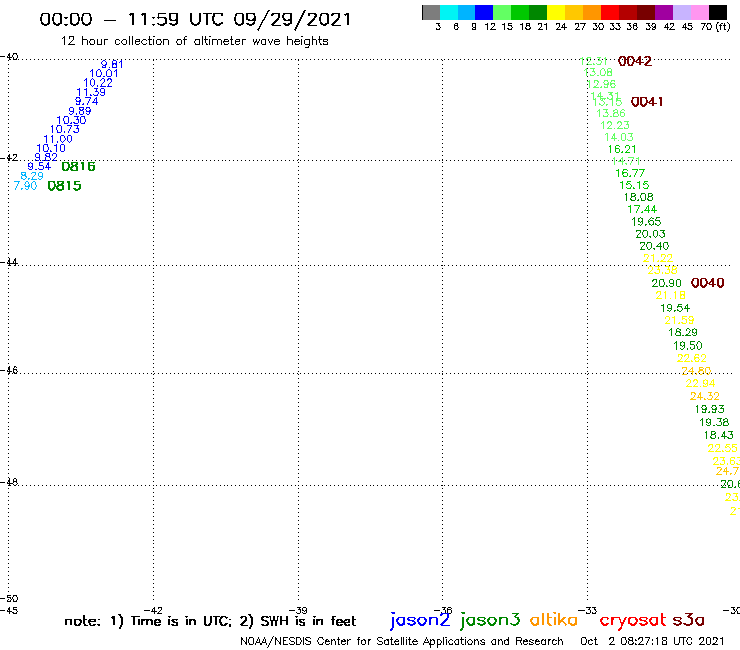Viewport: 740px width, 650px height.
Task: Select the wave height "10.01"
Action: click(x=104, y=73)
